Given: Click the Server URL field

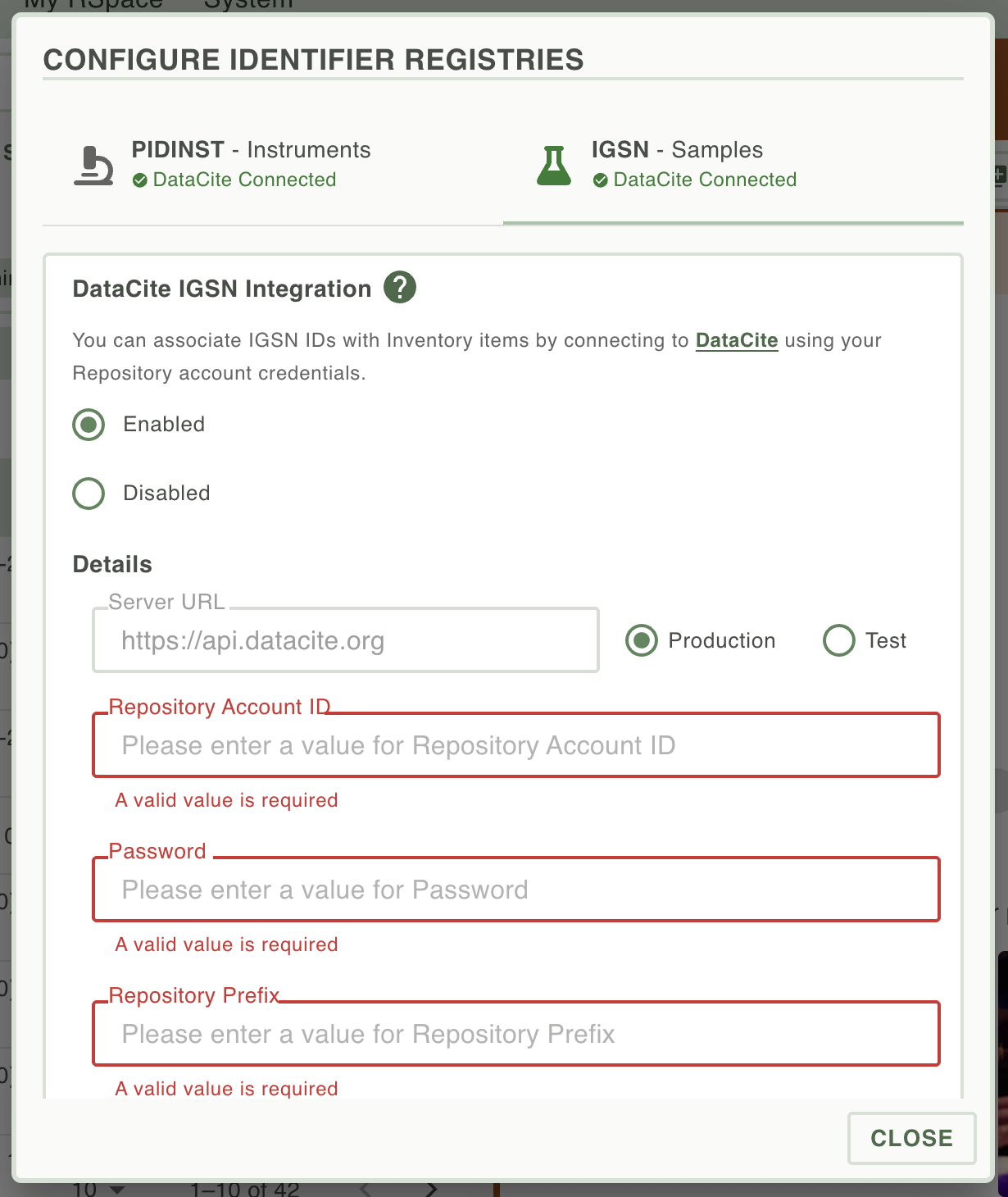Looking at the screenshot, I should [x=346, y=640].
